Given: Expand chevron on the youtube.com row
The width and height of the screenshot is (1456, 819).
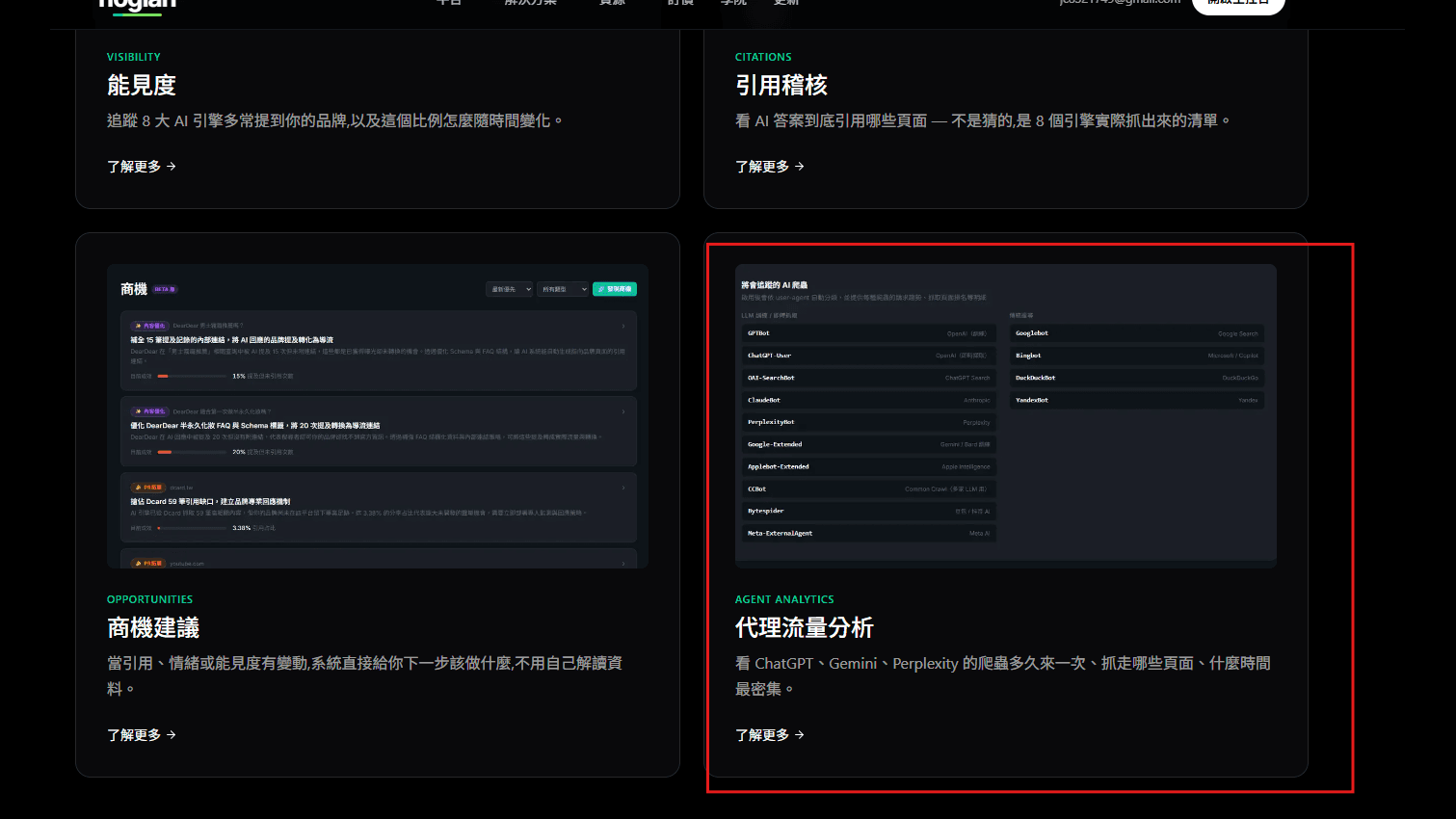Looking at the screenshot, I should click(x=623, y=564).
